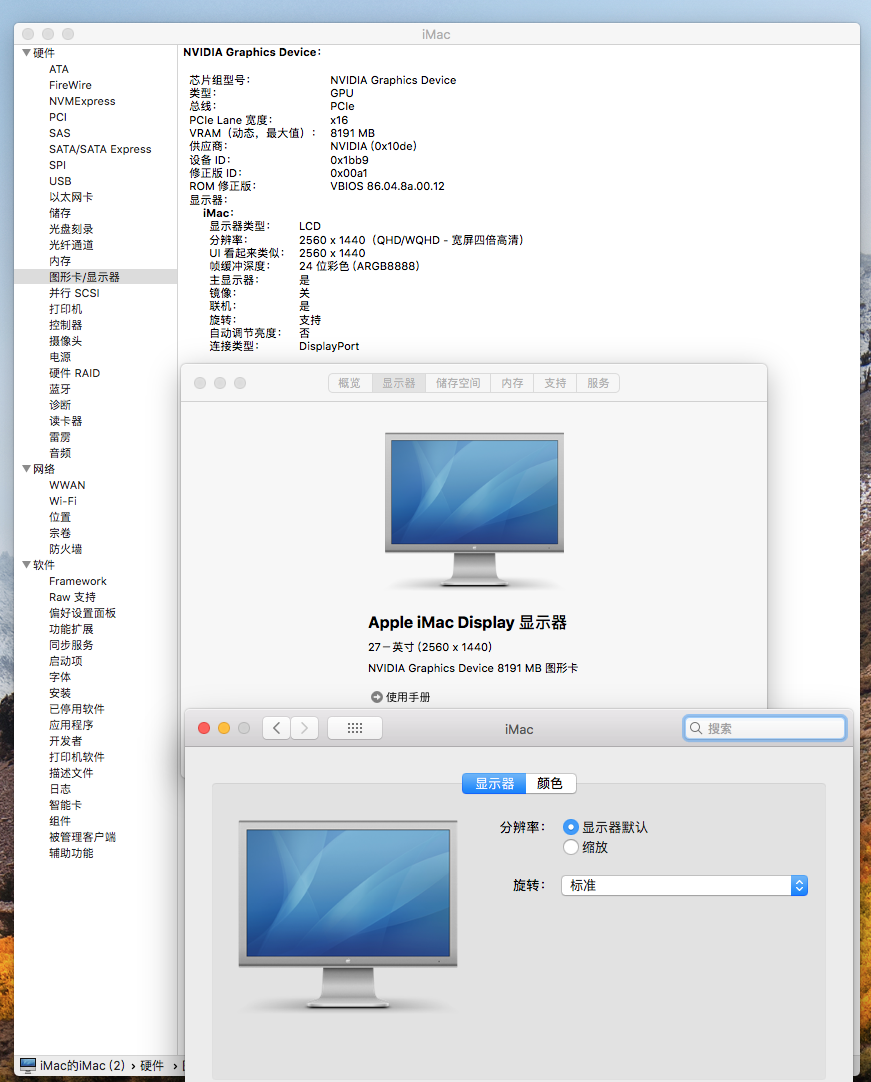871x1082 pixels.
Task: Select SATA/SATA Express in sidebar
Action: point(100,149)
